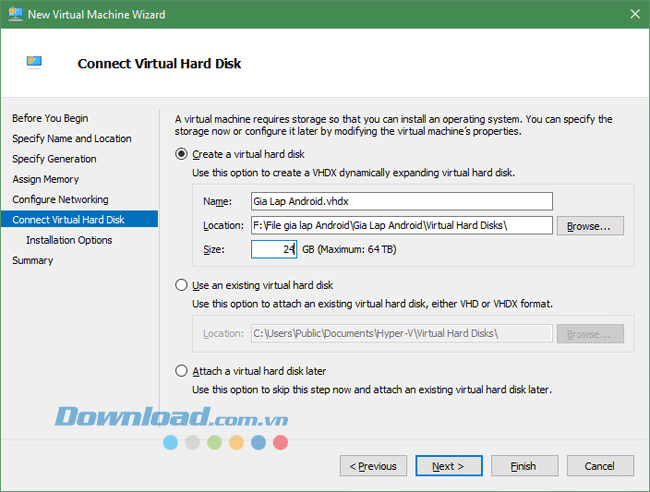Click the 'New Virtual Machine Wizard' title text
Image resolution: width=650 pixels, height=492 pixels.
[x=96, y=15]
